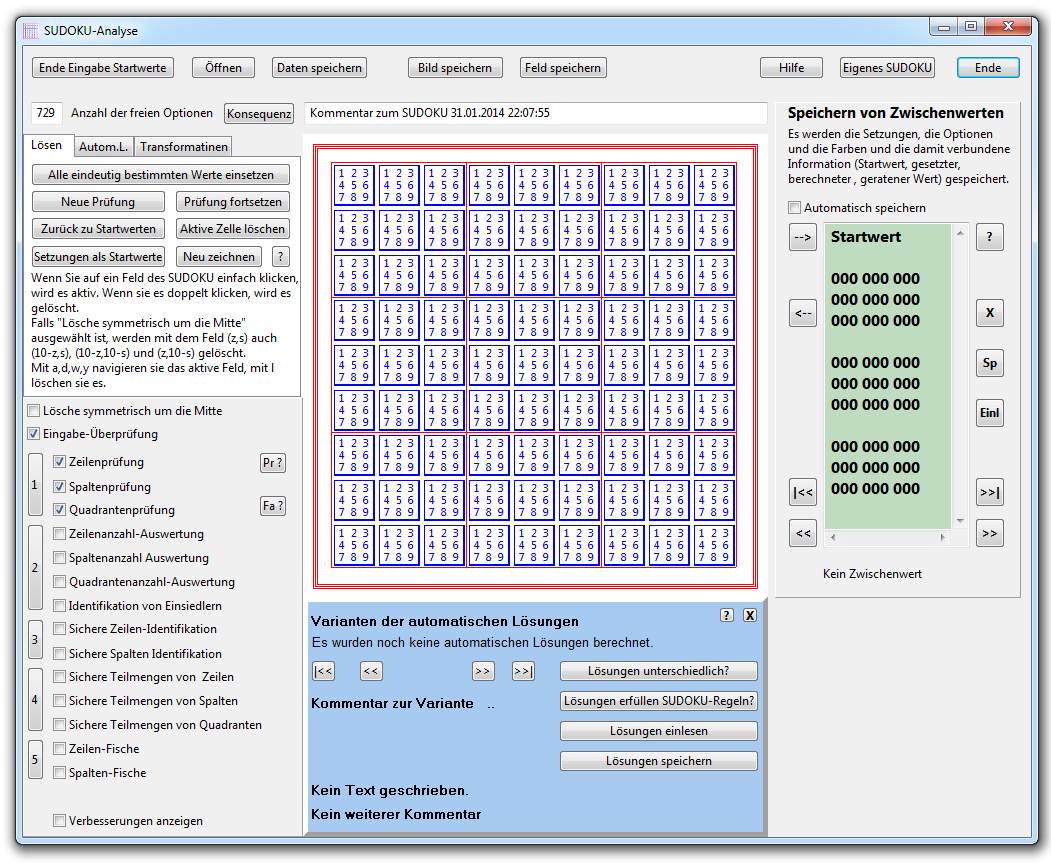Jump to last saved value with '>>|'
Screen dimensions: 1051x863
click(989, 492)
